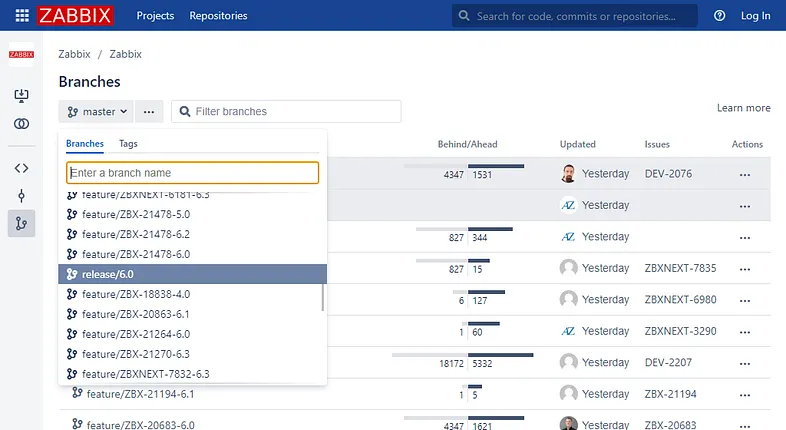Switch to the Tags tab in dropdown

(128, 144)
